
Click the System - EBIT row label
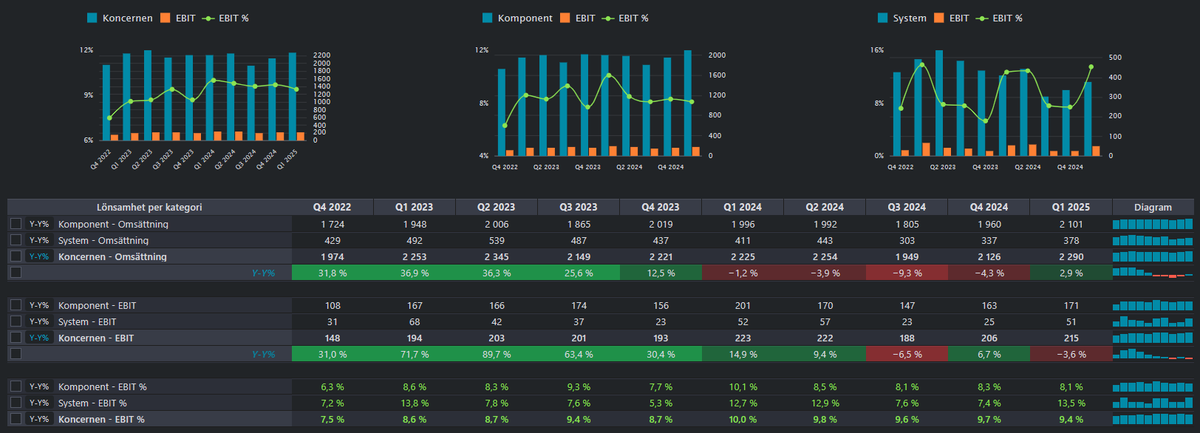tap(87, 322)
